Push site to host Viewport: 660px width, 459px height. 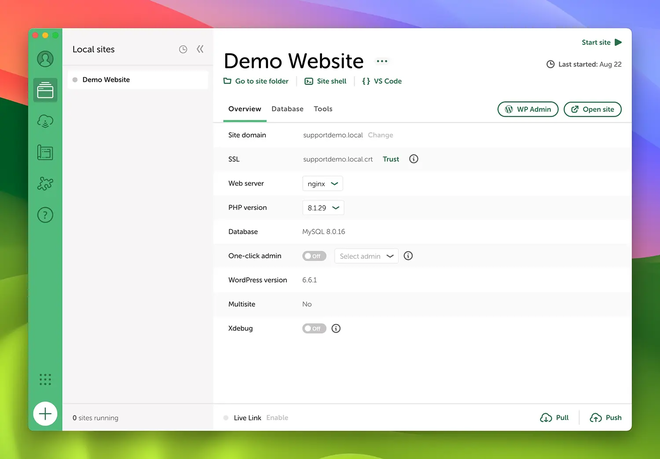606,418
